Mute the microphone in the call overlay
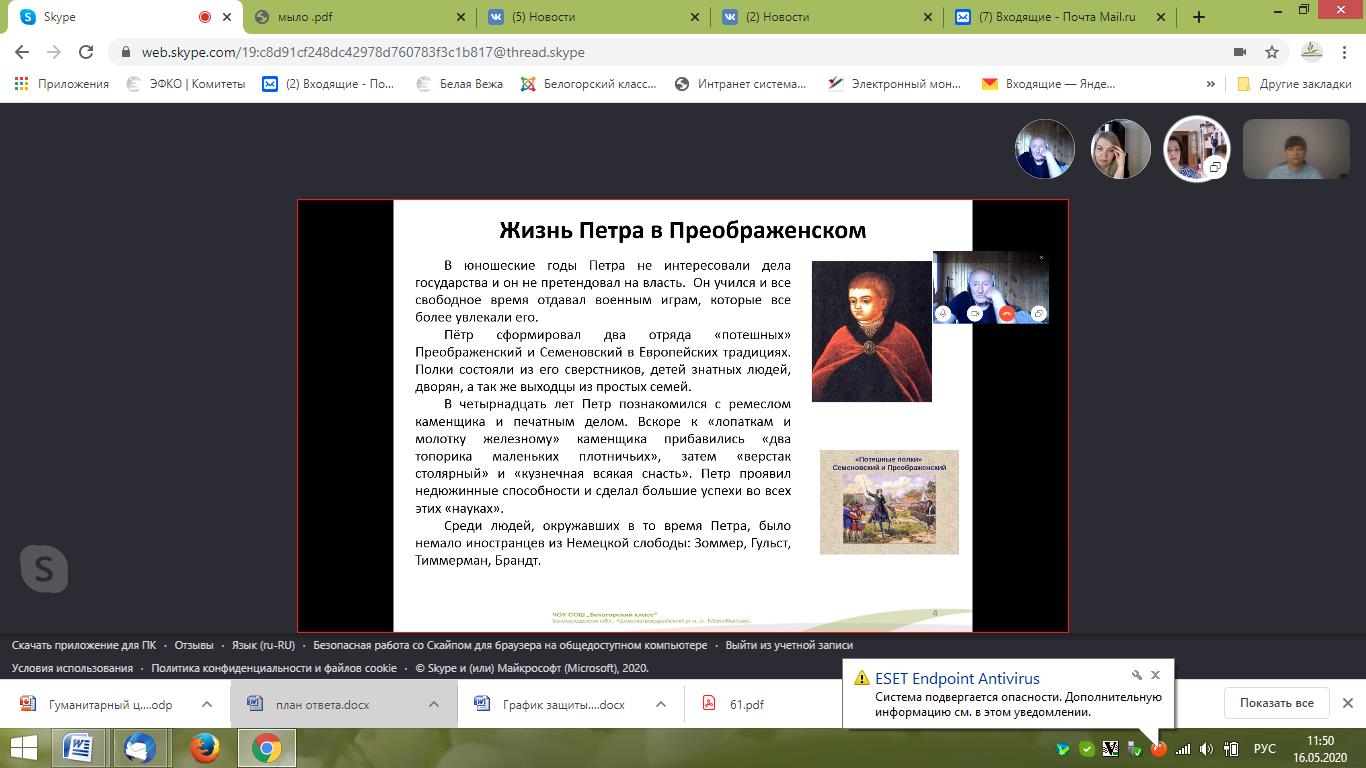 (943, 314)
